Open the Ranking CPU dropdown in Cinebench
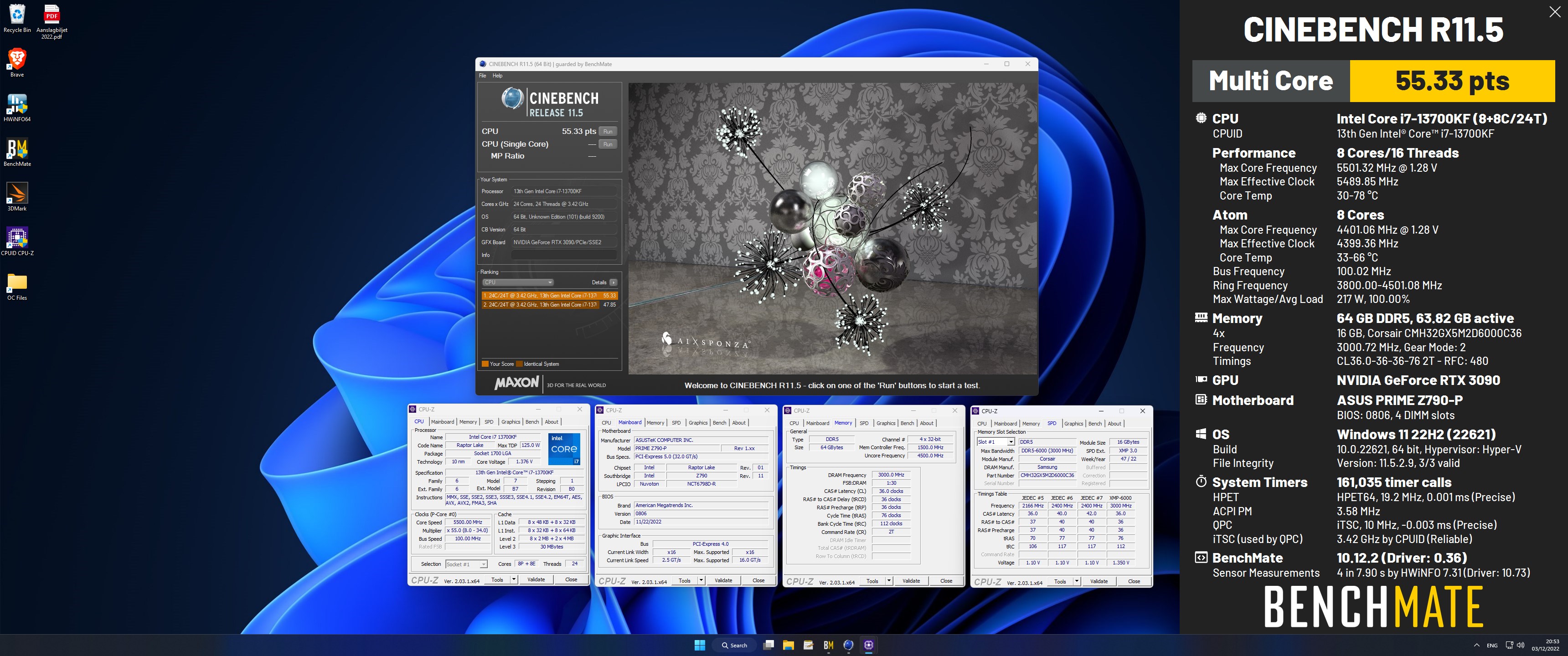This screenshot has height=656, width=1568. [518, 282]
